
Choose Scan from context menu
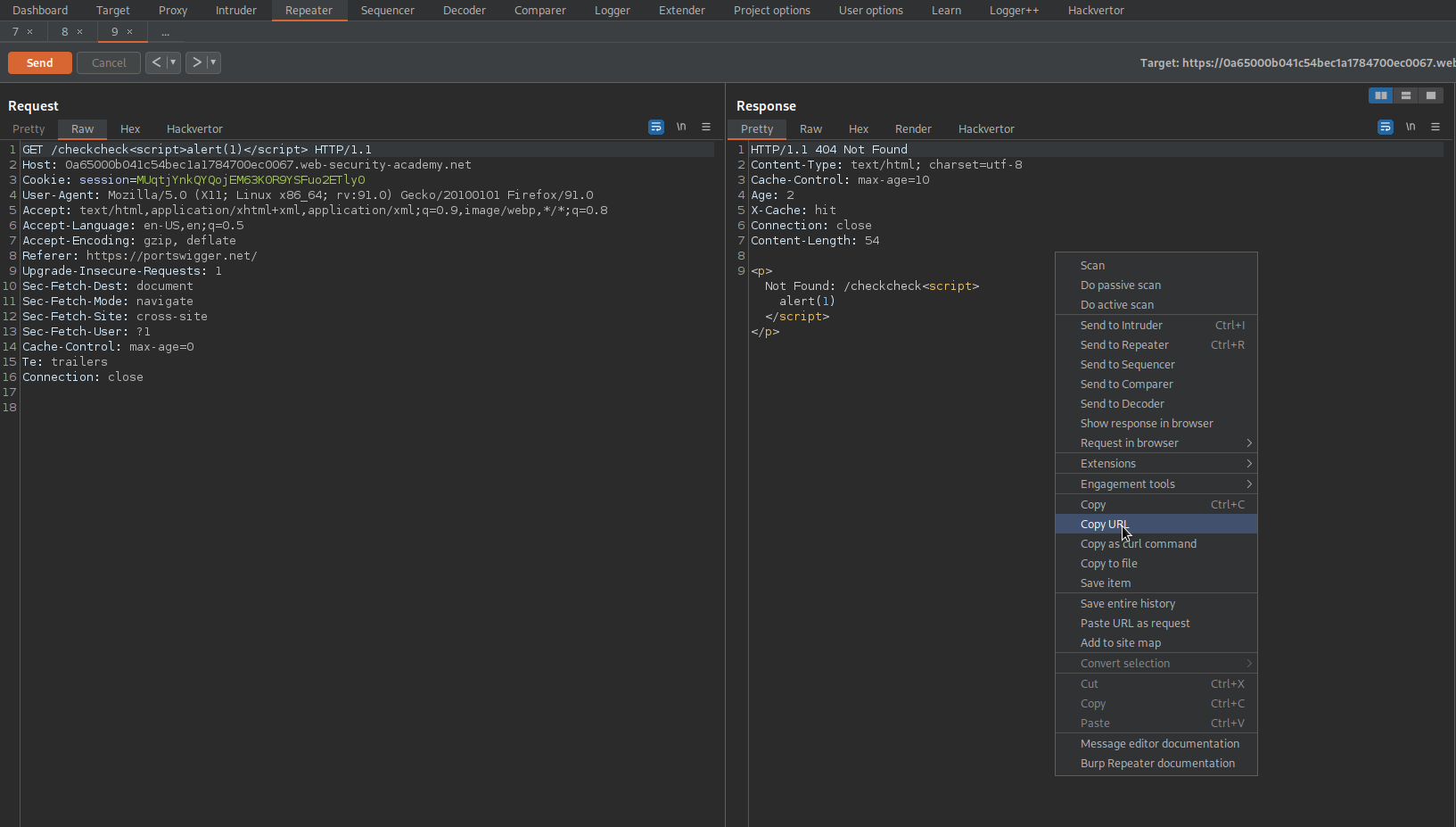click(1156, 266)
